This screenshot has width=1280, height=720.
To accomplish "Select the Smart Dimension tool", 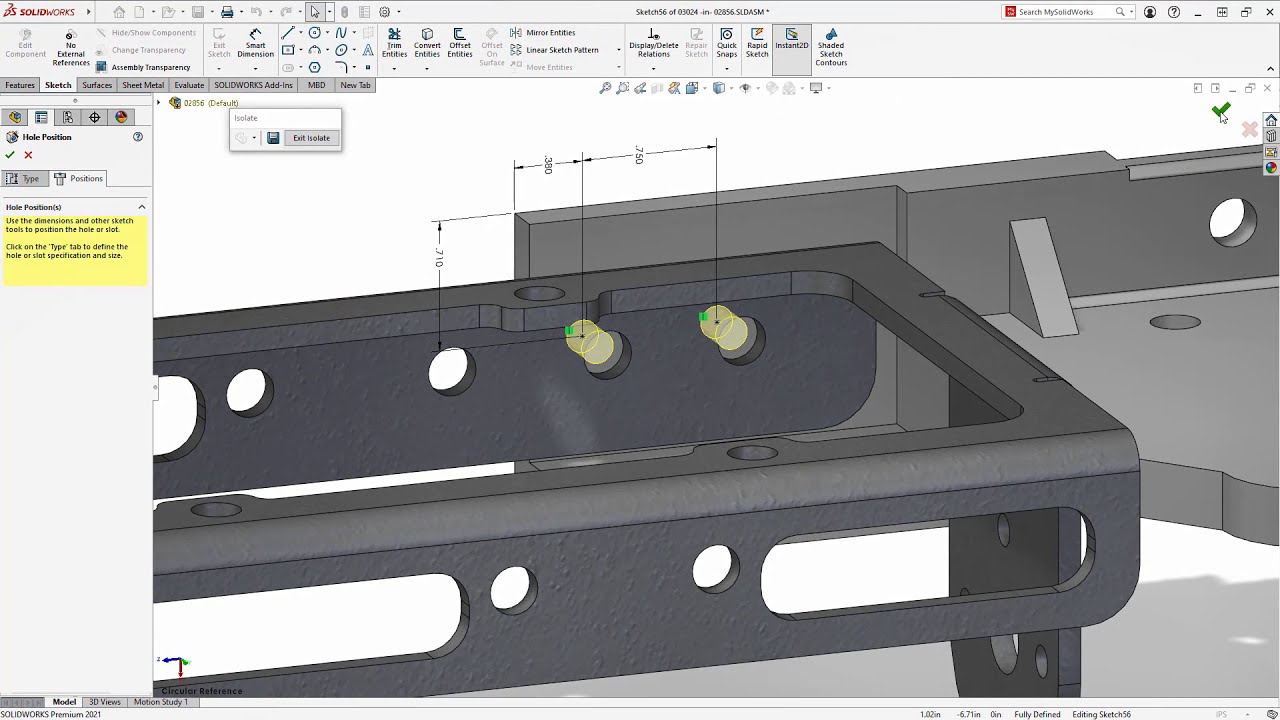I will coord(255,43).
